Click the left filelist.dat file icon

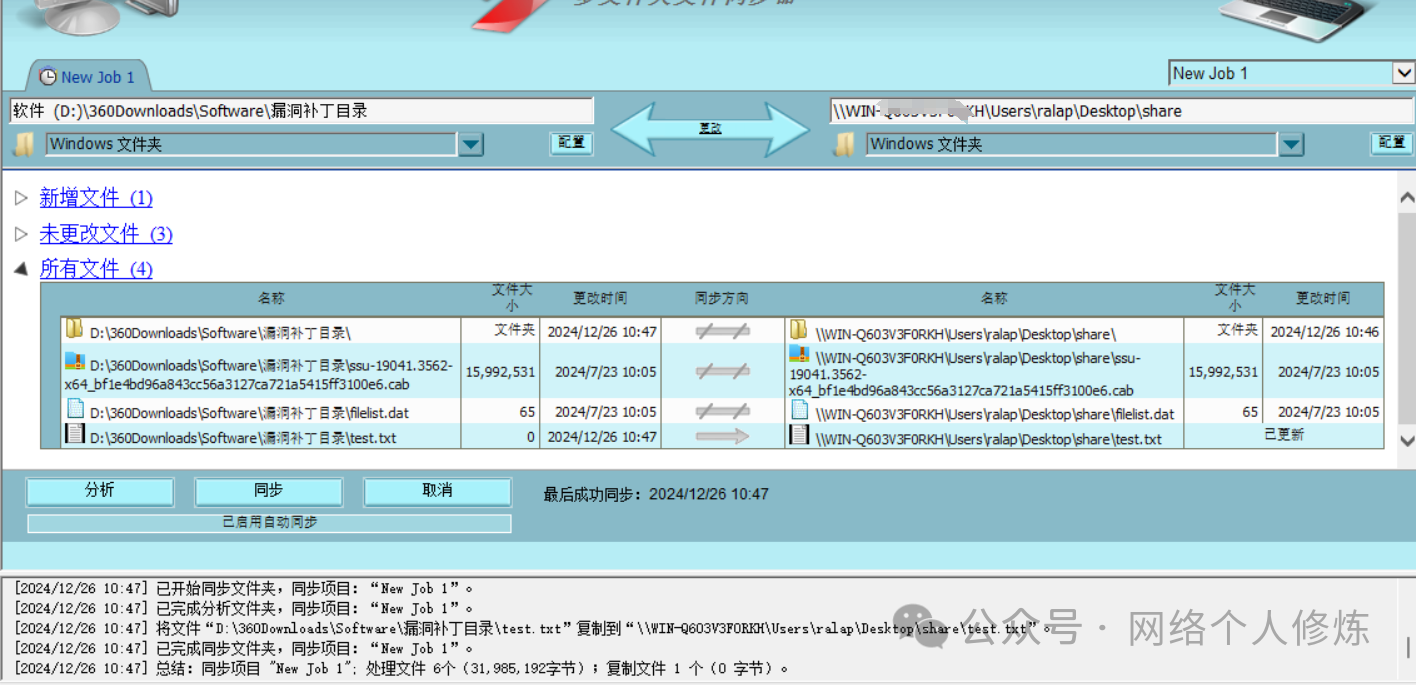(x=74, y=409)
